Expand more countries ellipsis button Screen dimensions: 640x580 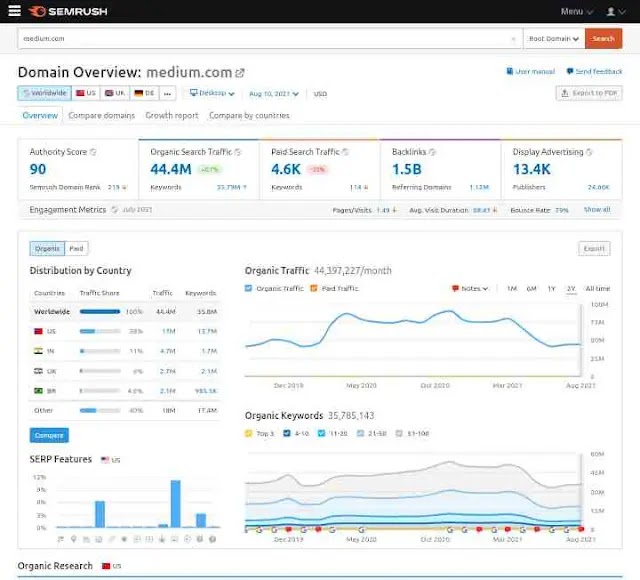(167, 93)
